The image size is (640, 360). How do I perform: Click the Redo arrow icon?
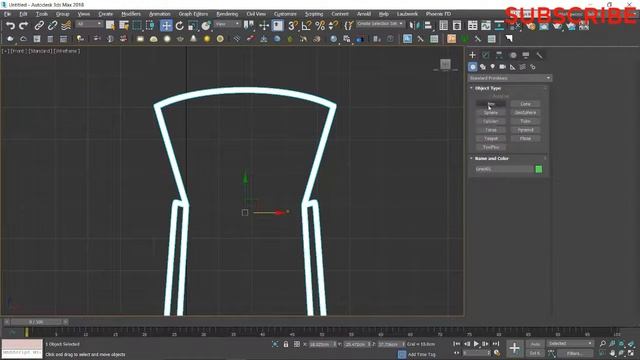pos(24,26)
